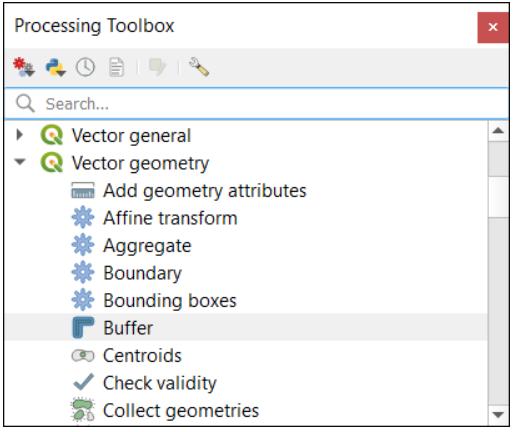Click the Centroids algorithm icon
The height and width of the screenshot is (432, 513).
83,355
